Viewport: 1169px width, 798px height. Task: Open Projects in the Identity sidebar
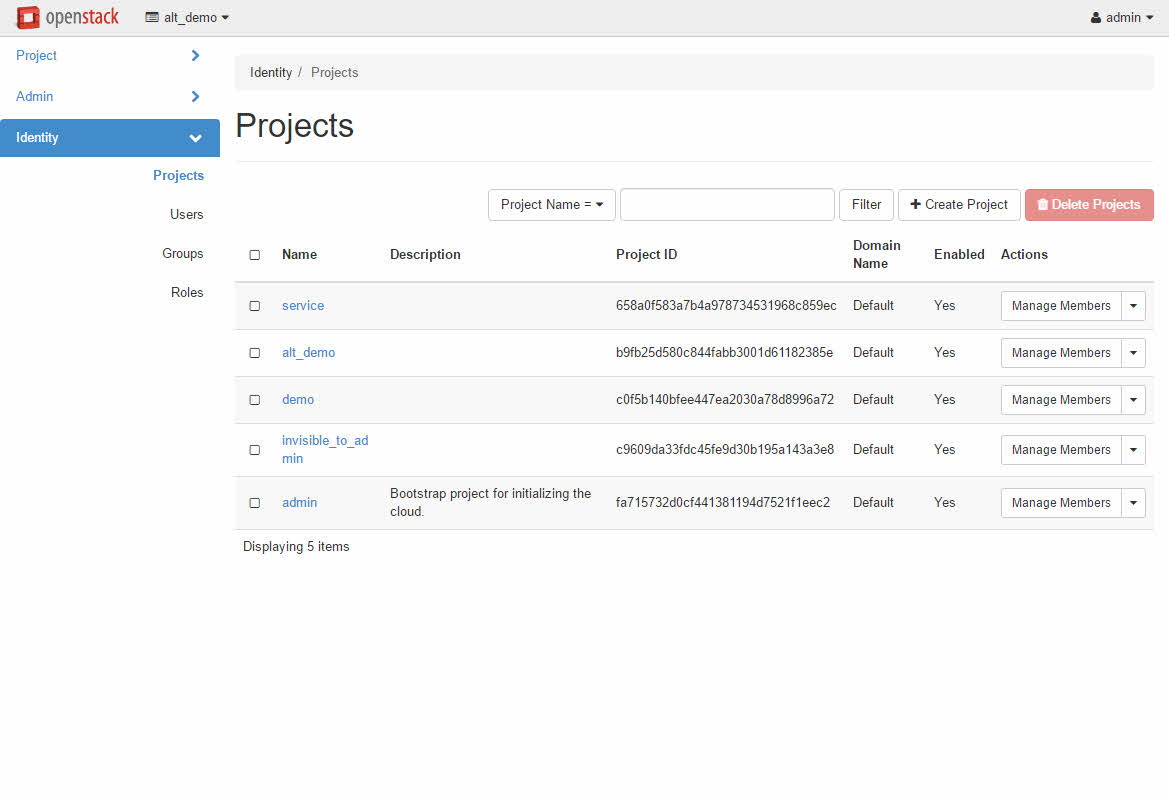click(x=178, y=175)
